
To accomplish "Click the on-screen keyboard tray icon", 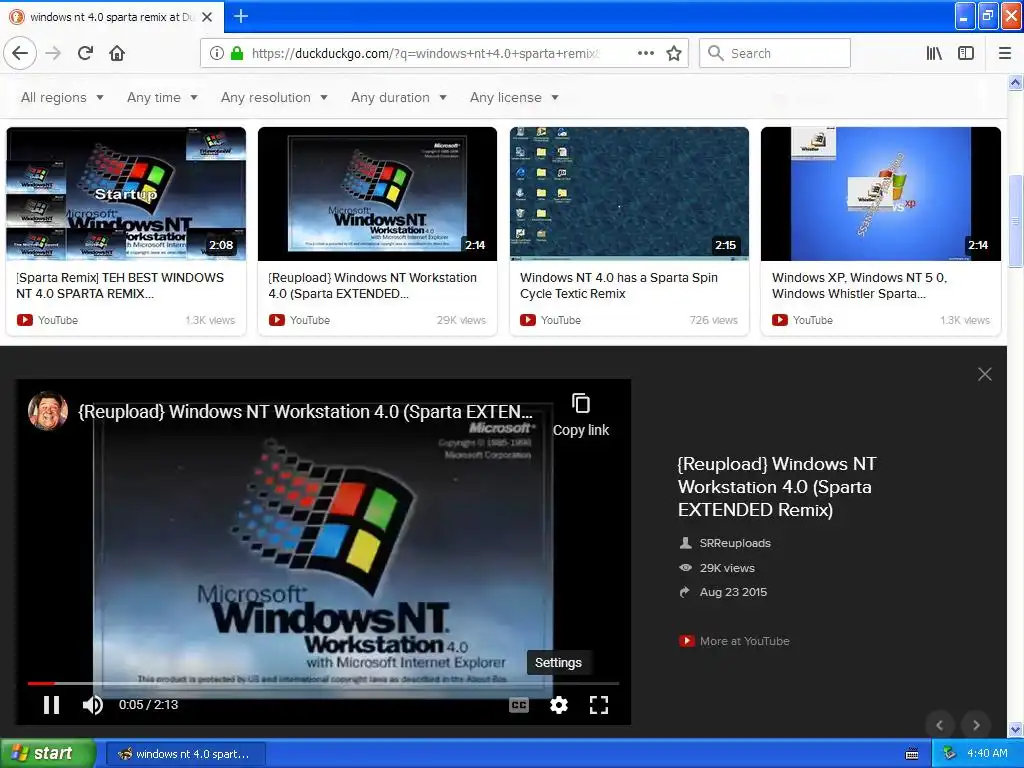I will 912,754.
